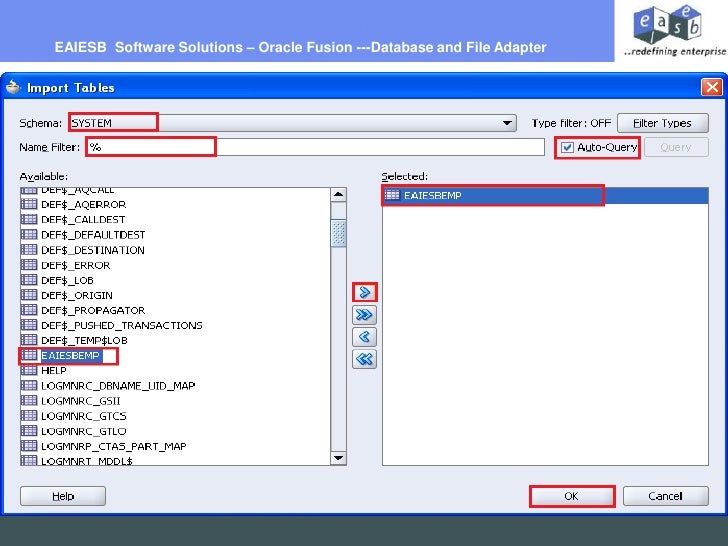Select LOGMNRC_DBNAME_UID_MAP table name
The height and width of the screenshot is (546, 728).
point(118,385)
